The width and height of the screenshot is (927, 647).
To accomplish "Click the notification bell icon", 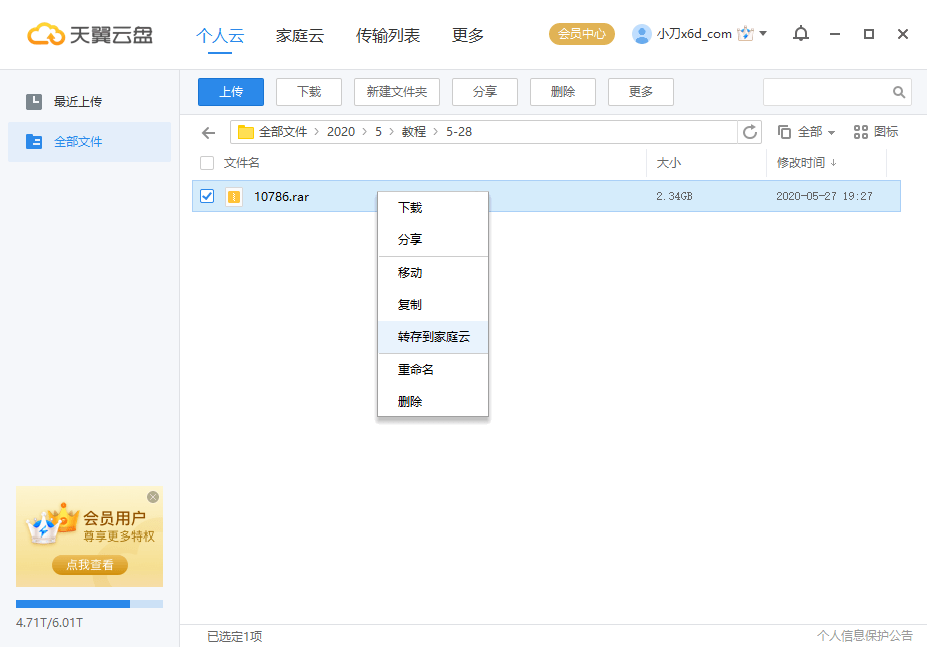I will tap(800, 34).
